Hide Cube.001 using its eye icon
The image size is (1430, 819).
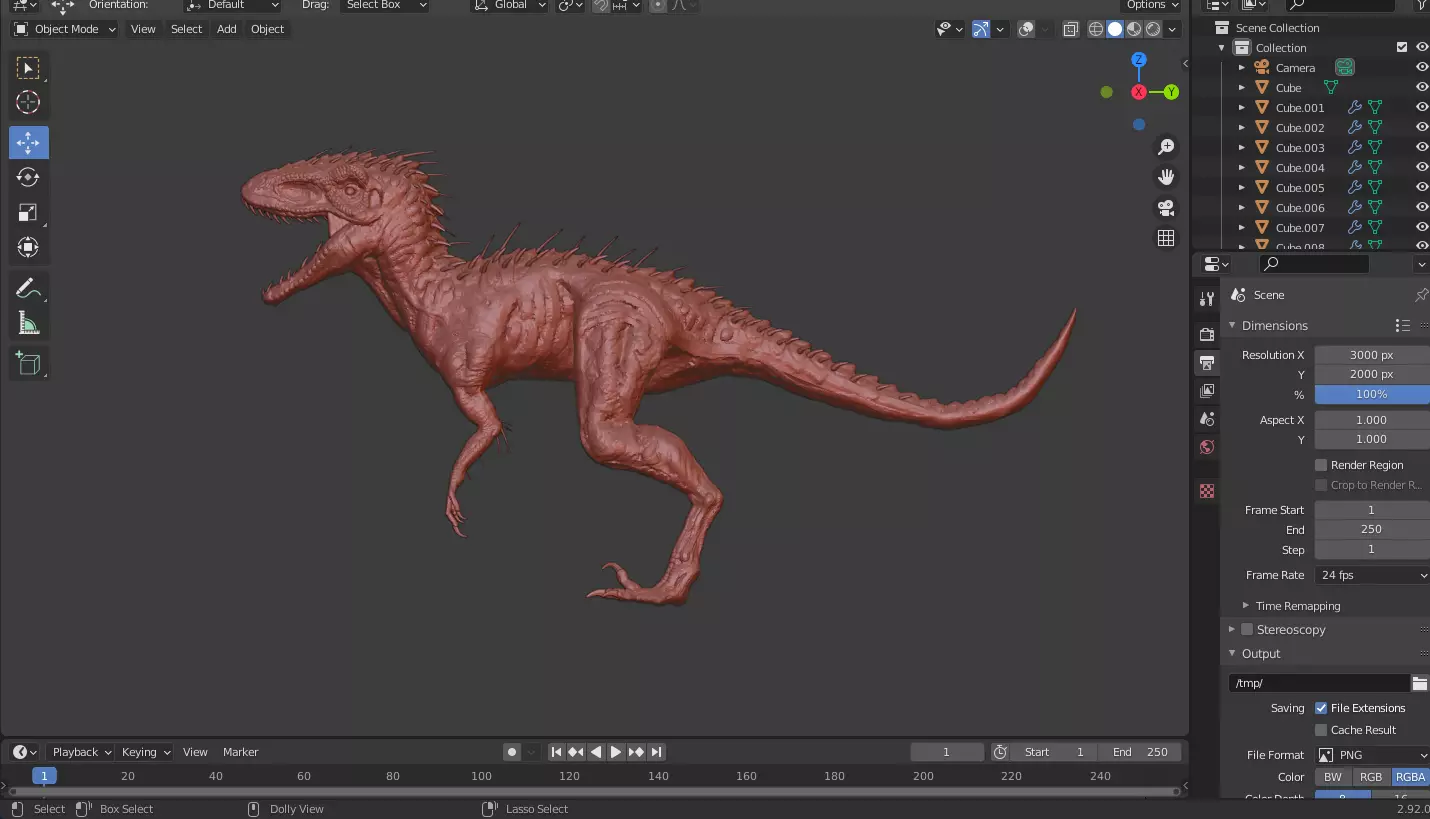pos(1421,108)
